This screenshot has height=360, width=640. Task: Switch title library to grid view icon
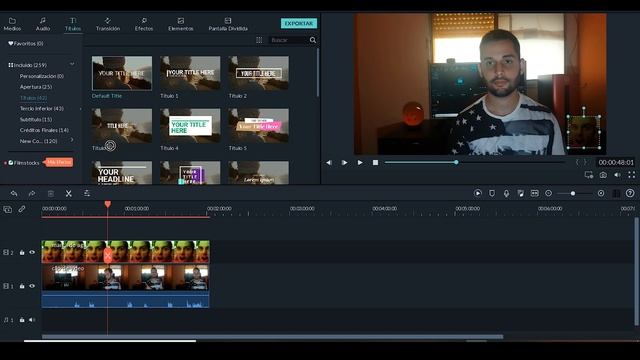click(x=259, y=40)
